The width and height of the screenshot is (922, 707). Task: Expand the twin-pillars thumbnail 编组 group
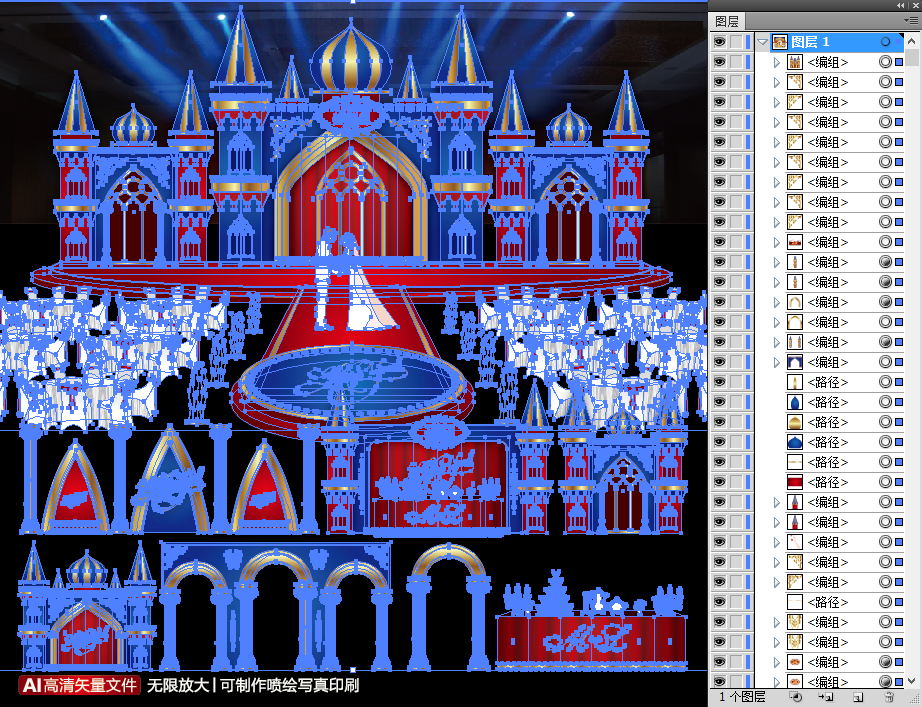tap(777, 342)
